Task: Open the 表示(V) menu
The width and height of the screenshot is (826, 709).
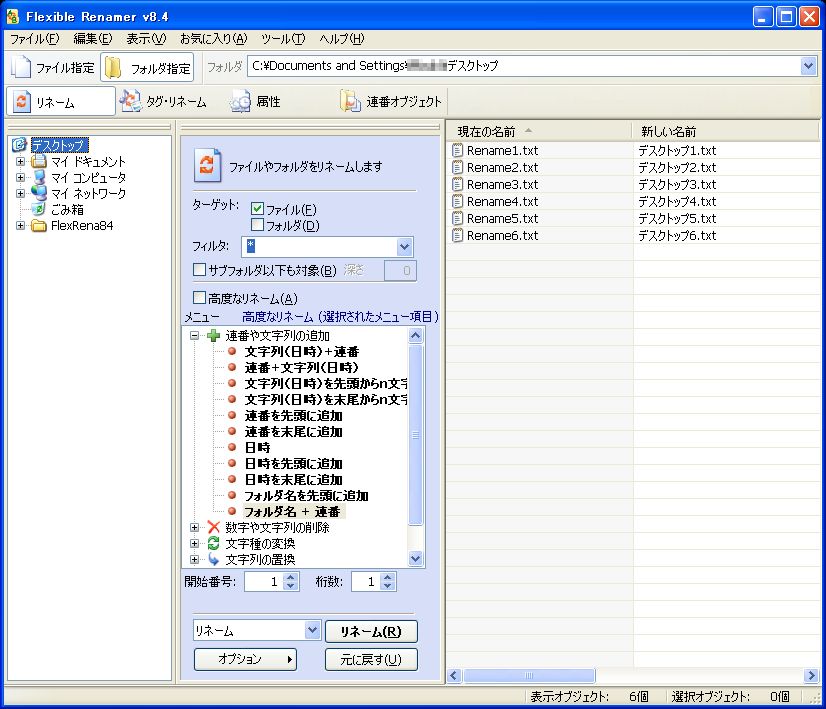Action: point(146,39)
